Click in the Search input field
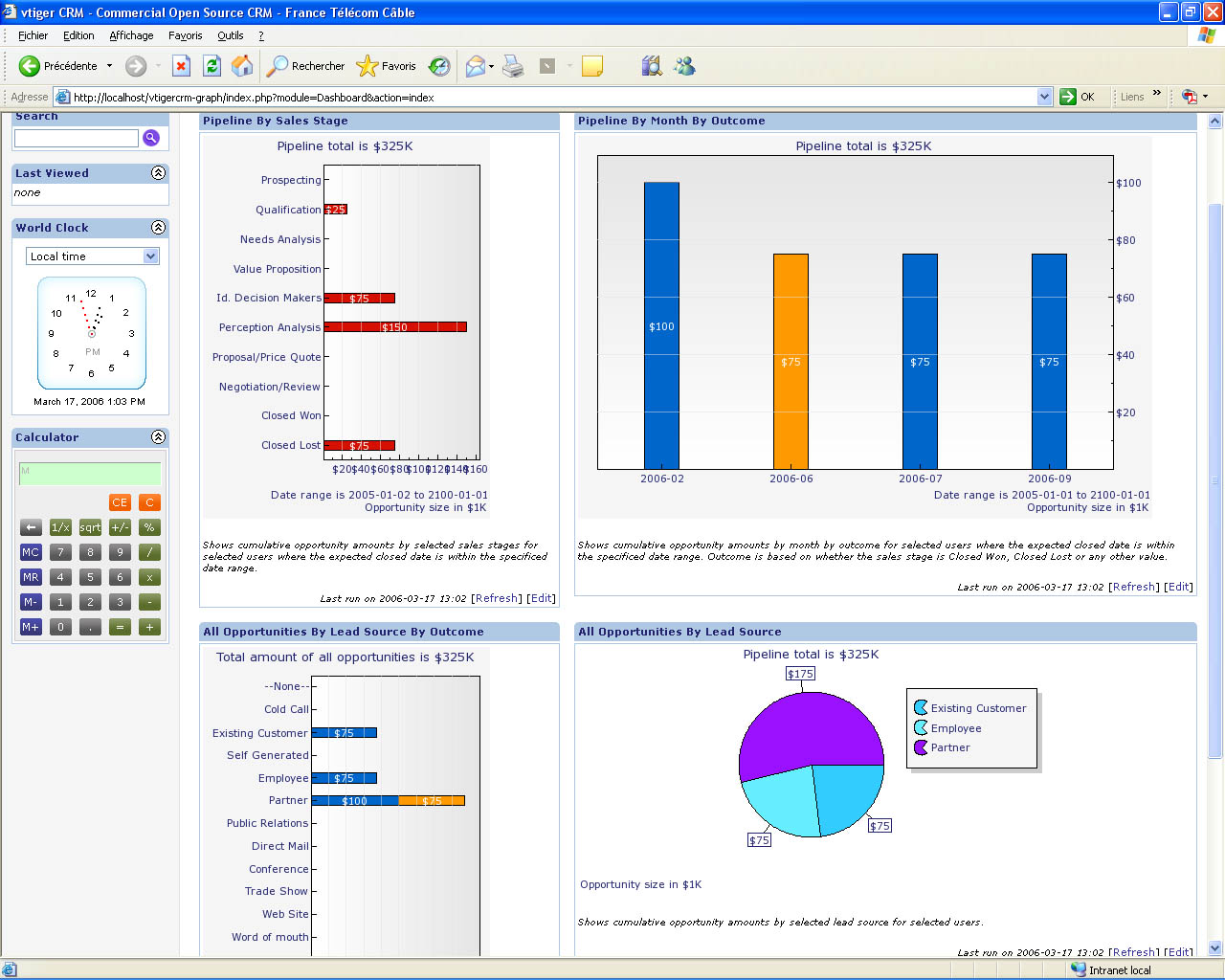Image resolution: width=1225 pixels, height=980 pixels. [x=77, y=138]
